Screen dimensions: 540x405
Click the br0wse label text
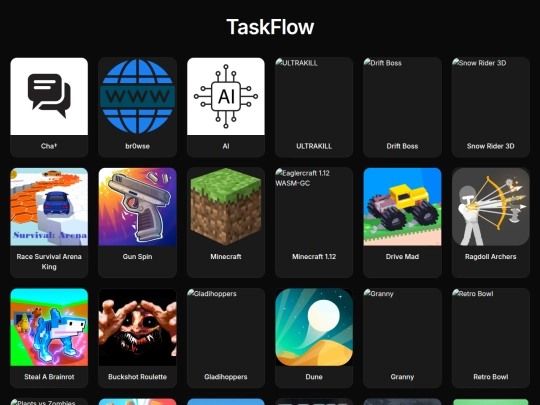point(137,146)
